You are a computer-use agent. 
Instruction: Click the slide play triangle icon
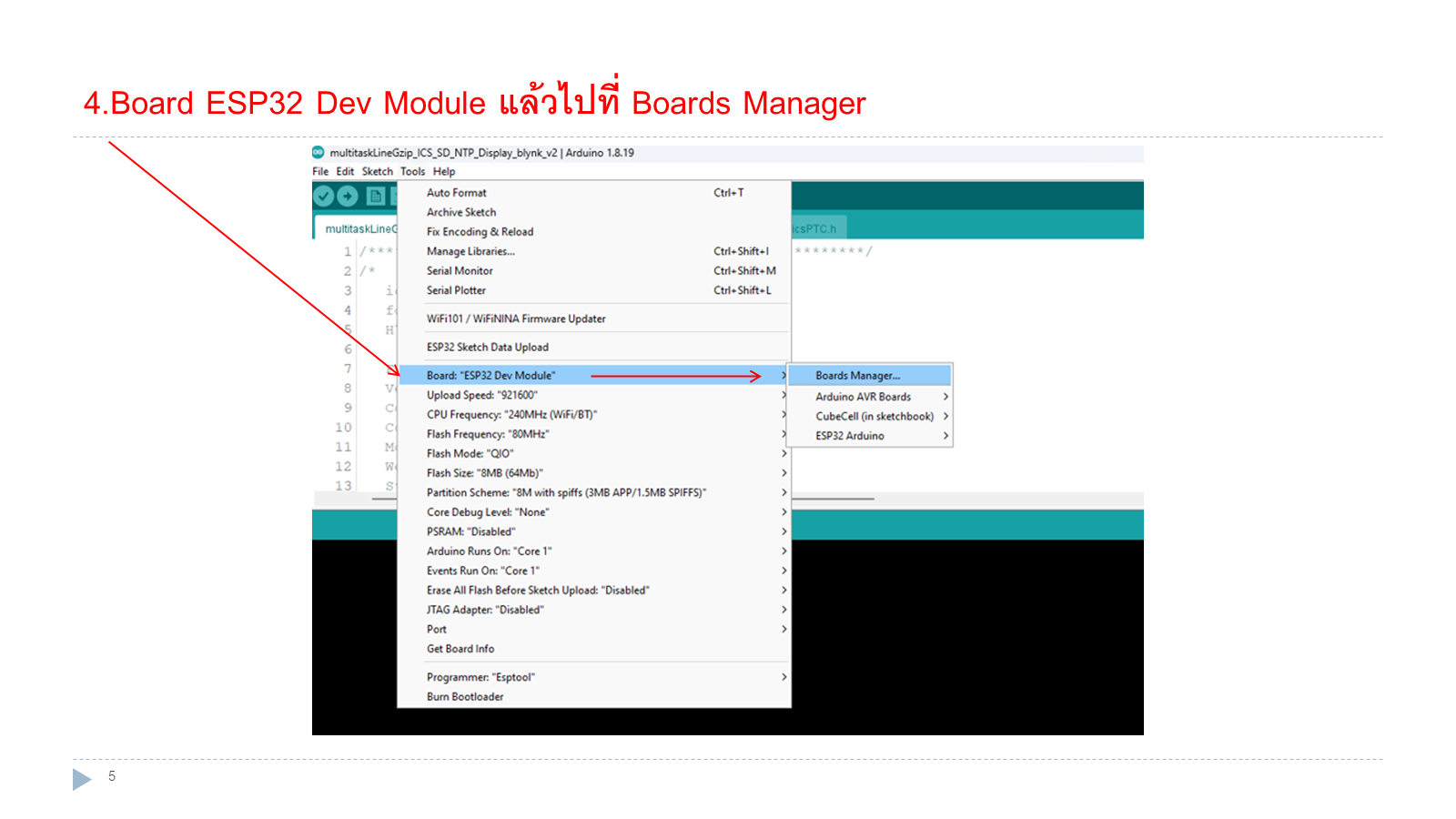pos(82,779)
